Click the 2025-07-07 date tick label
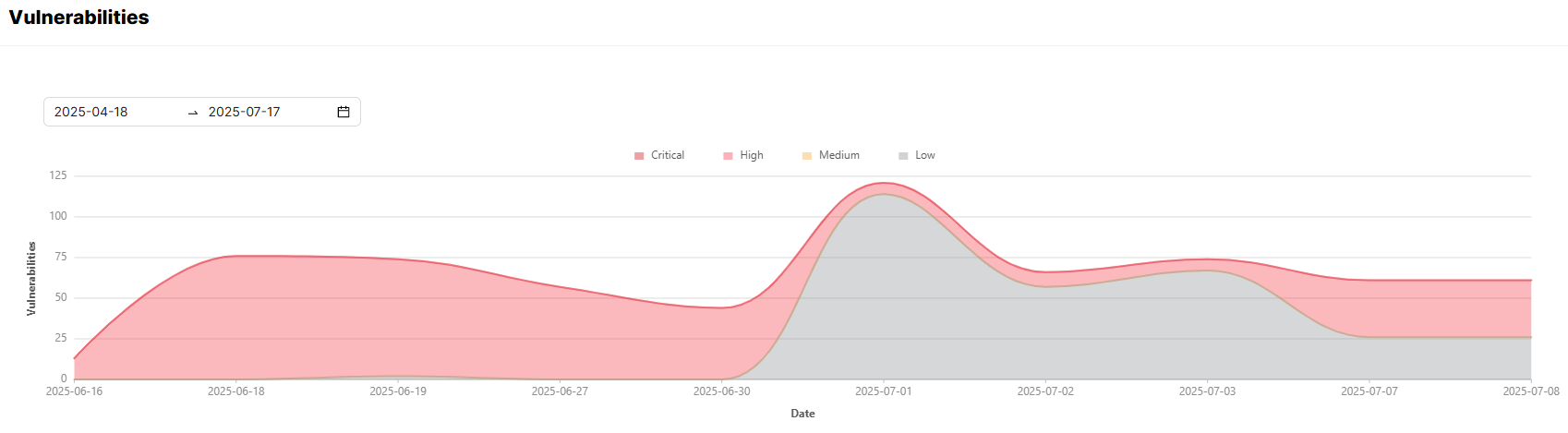This screenshot has width=1568, height=433. pyautogui.click(x=1369, y=391)
